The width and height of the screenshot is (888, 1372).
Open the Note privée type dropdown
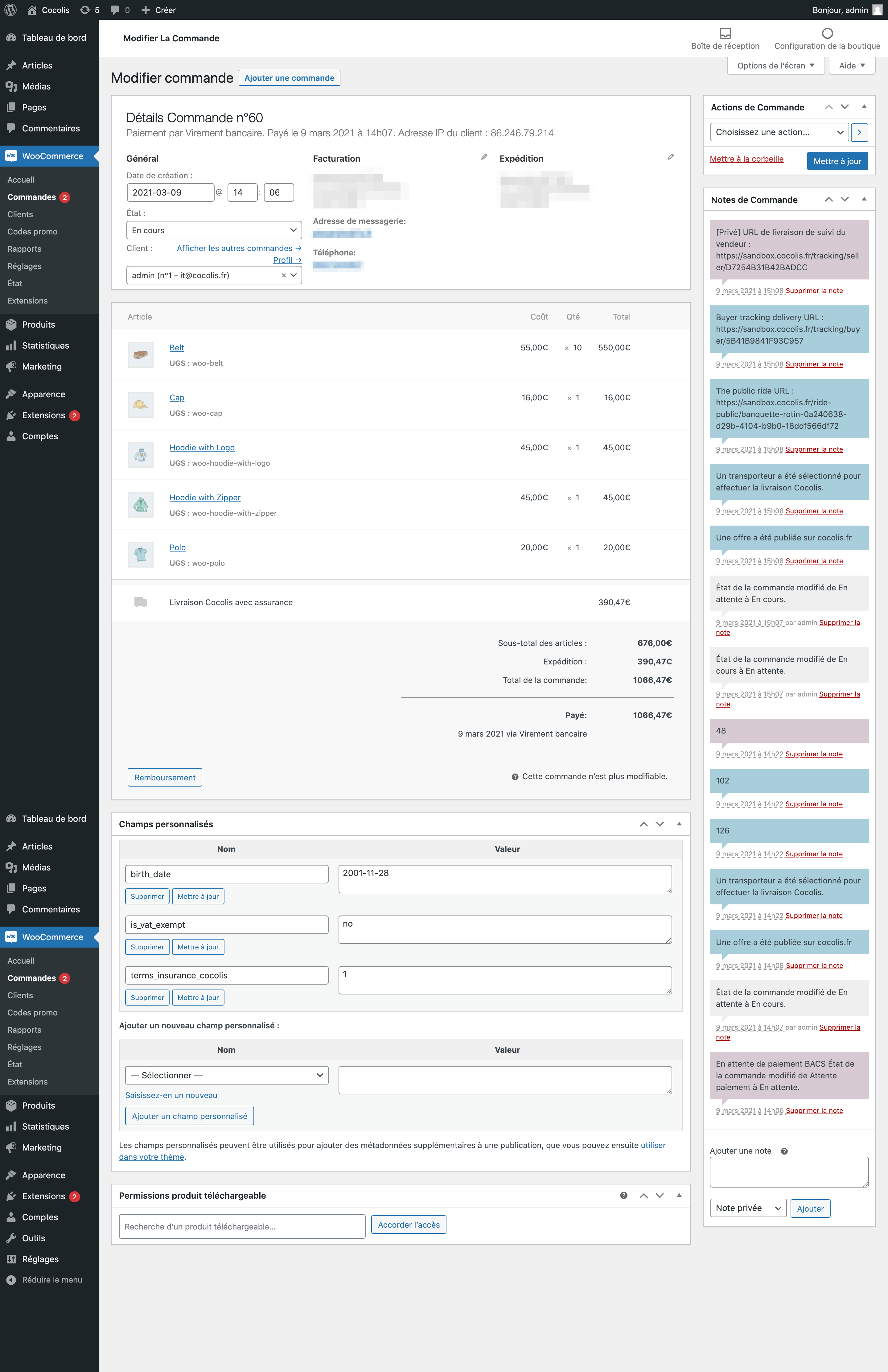coord(748,1208)
